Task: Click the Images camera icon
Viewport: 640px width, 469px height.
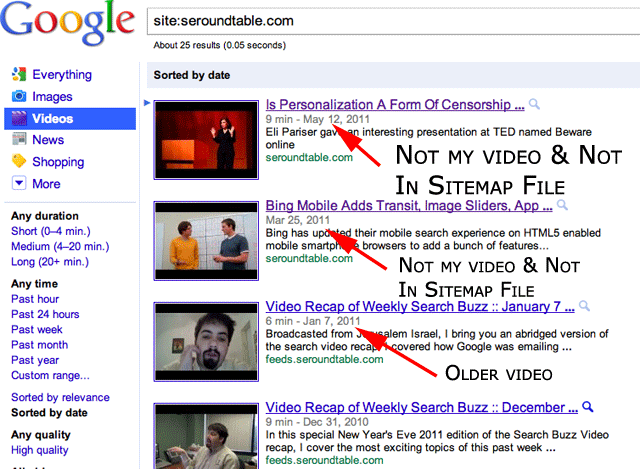Action: 19,96
